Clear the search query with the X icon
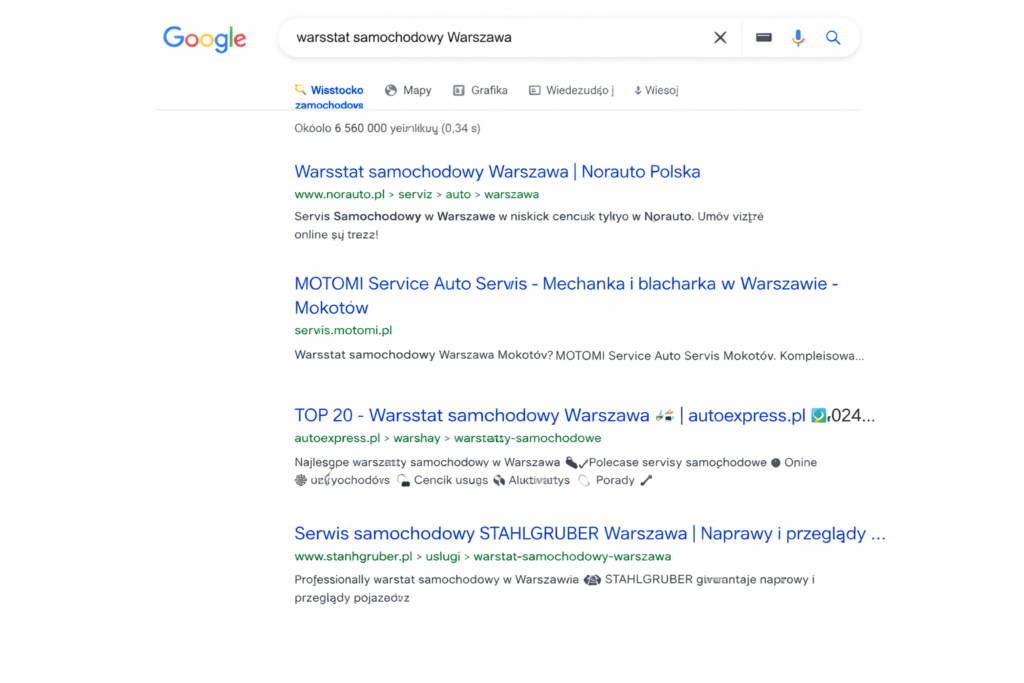This screenshot has height=683, width=1024. [720, 38]
